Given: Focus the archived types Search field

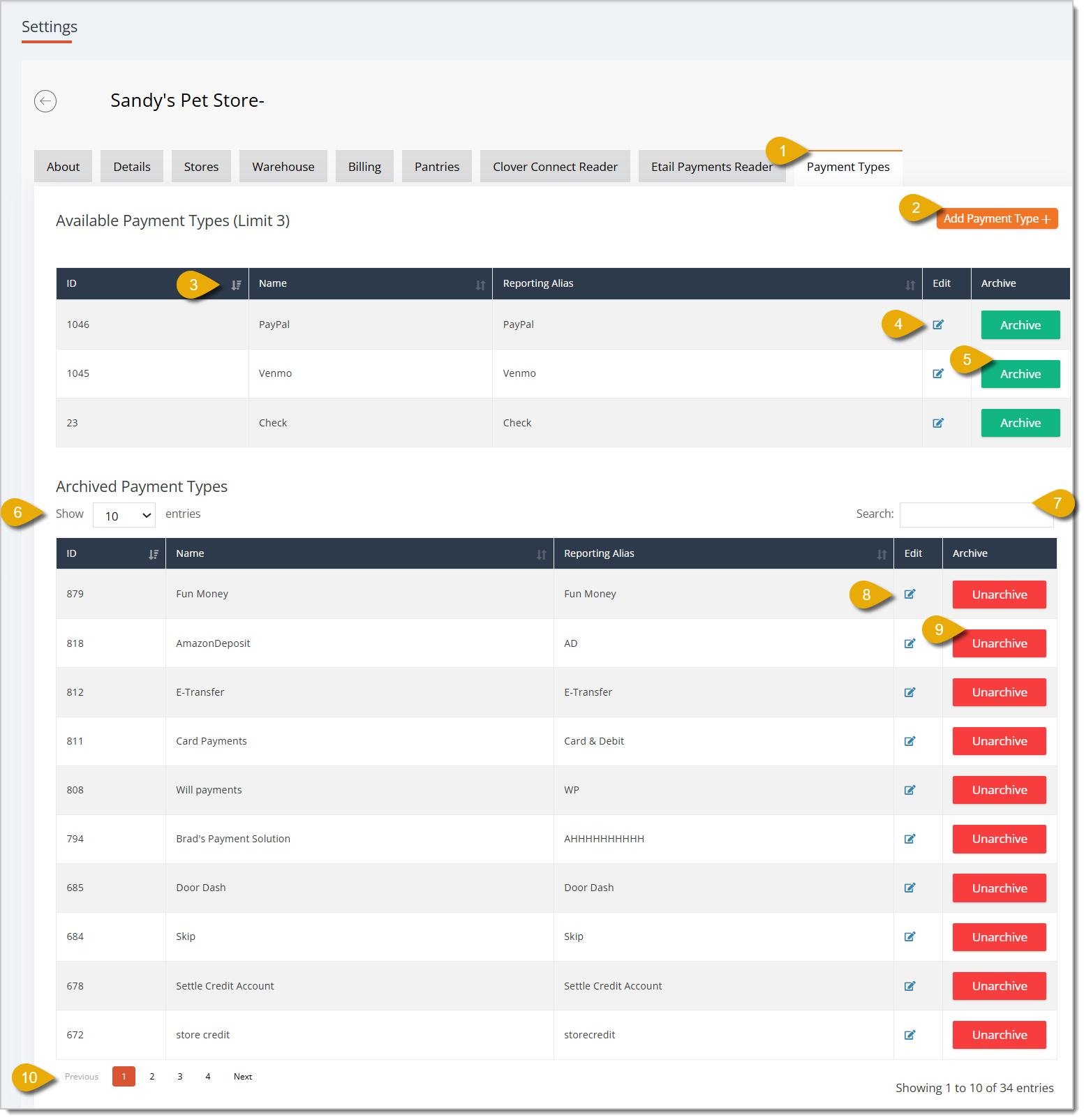Looking at the screenshot, I should pos(977,515).
